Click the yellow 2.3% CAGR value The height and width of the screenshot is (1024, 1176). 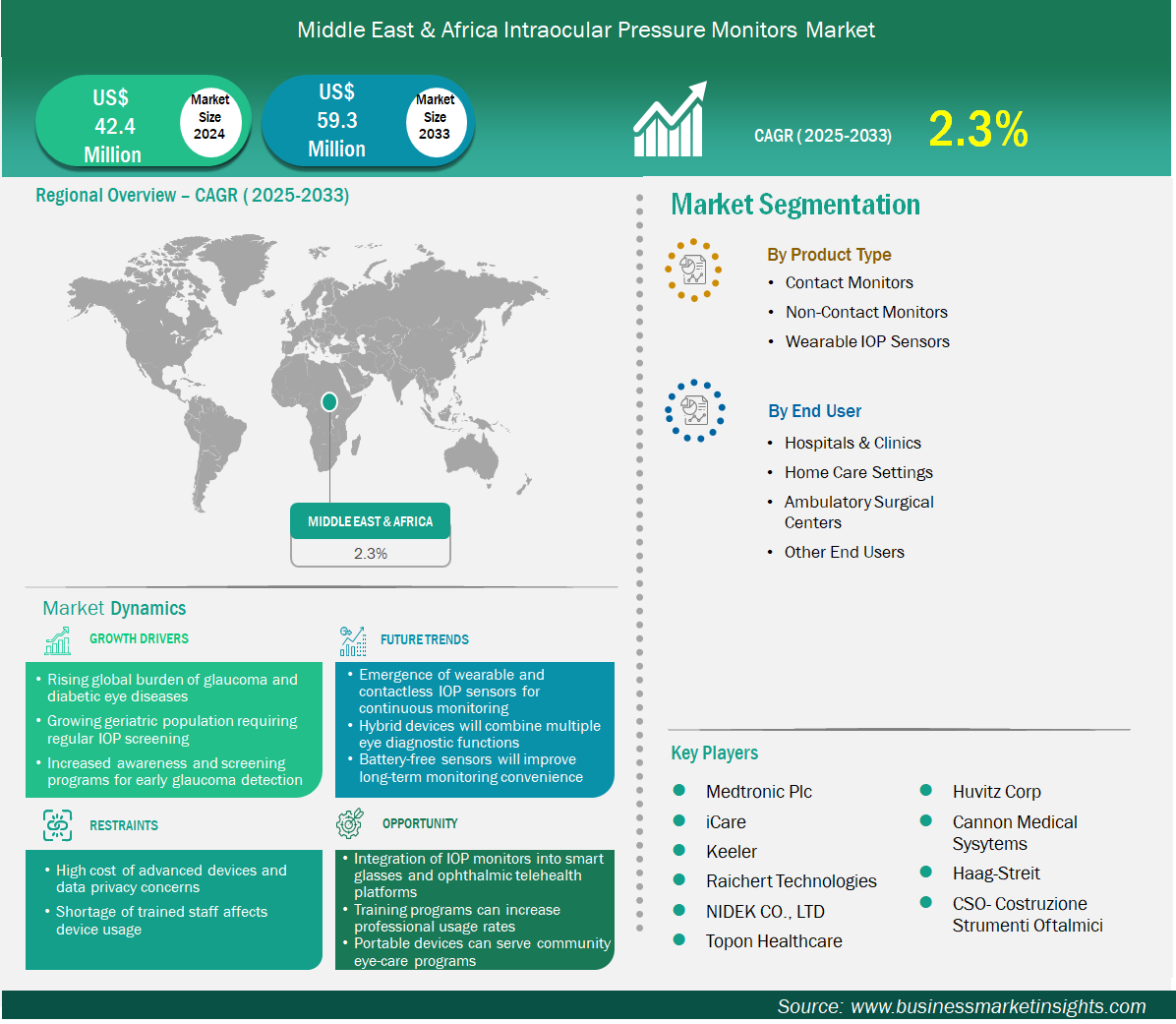pyautogui.click(x=977, y=130)
